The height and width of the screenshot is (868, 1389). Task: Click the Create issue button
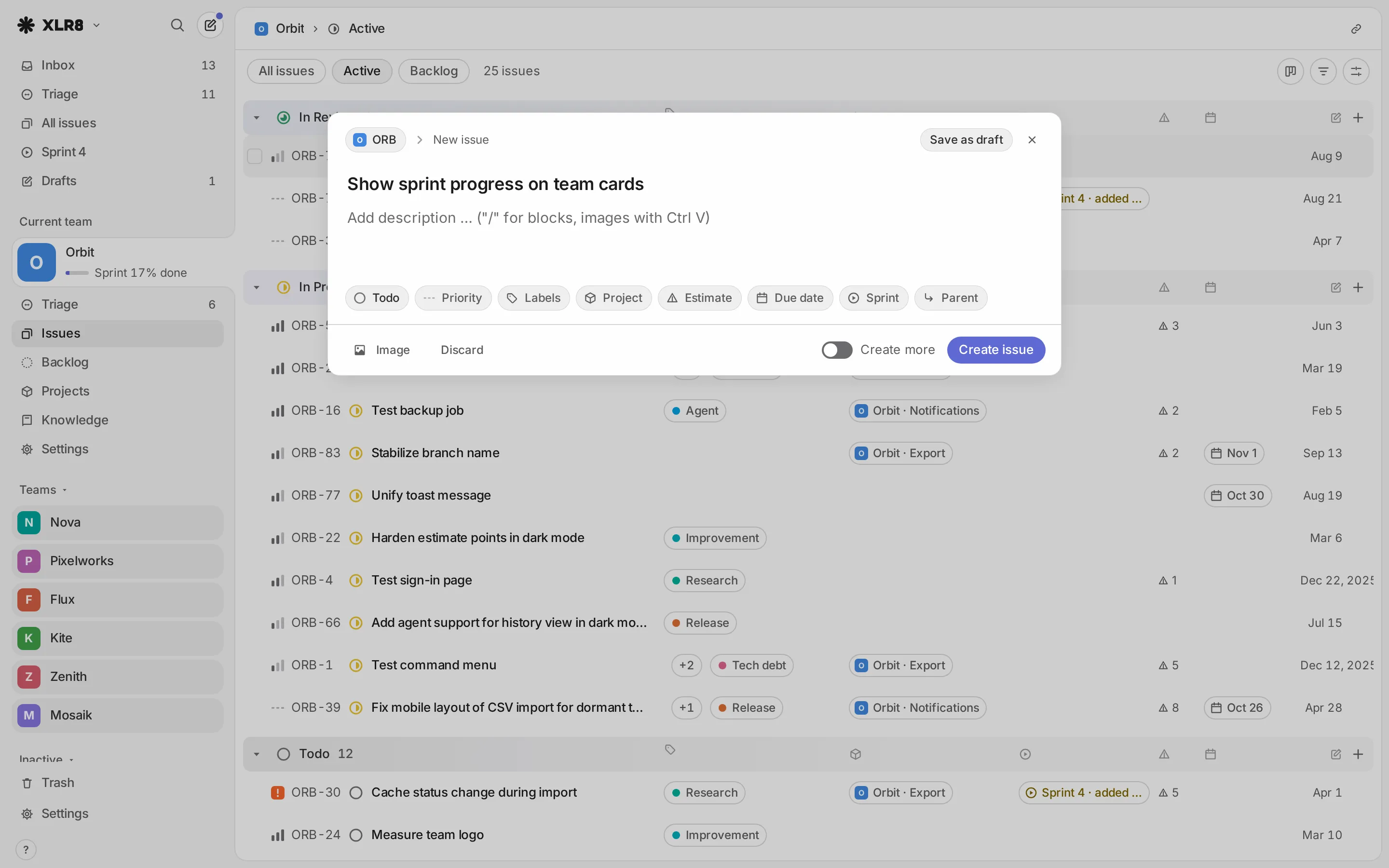pyautogui.click(x=996, y=350)
